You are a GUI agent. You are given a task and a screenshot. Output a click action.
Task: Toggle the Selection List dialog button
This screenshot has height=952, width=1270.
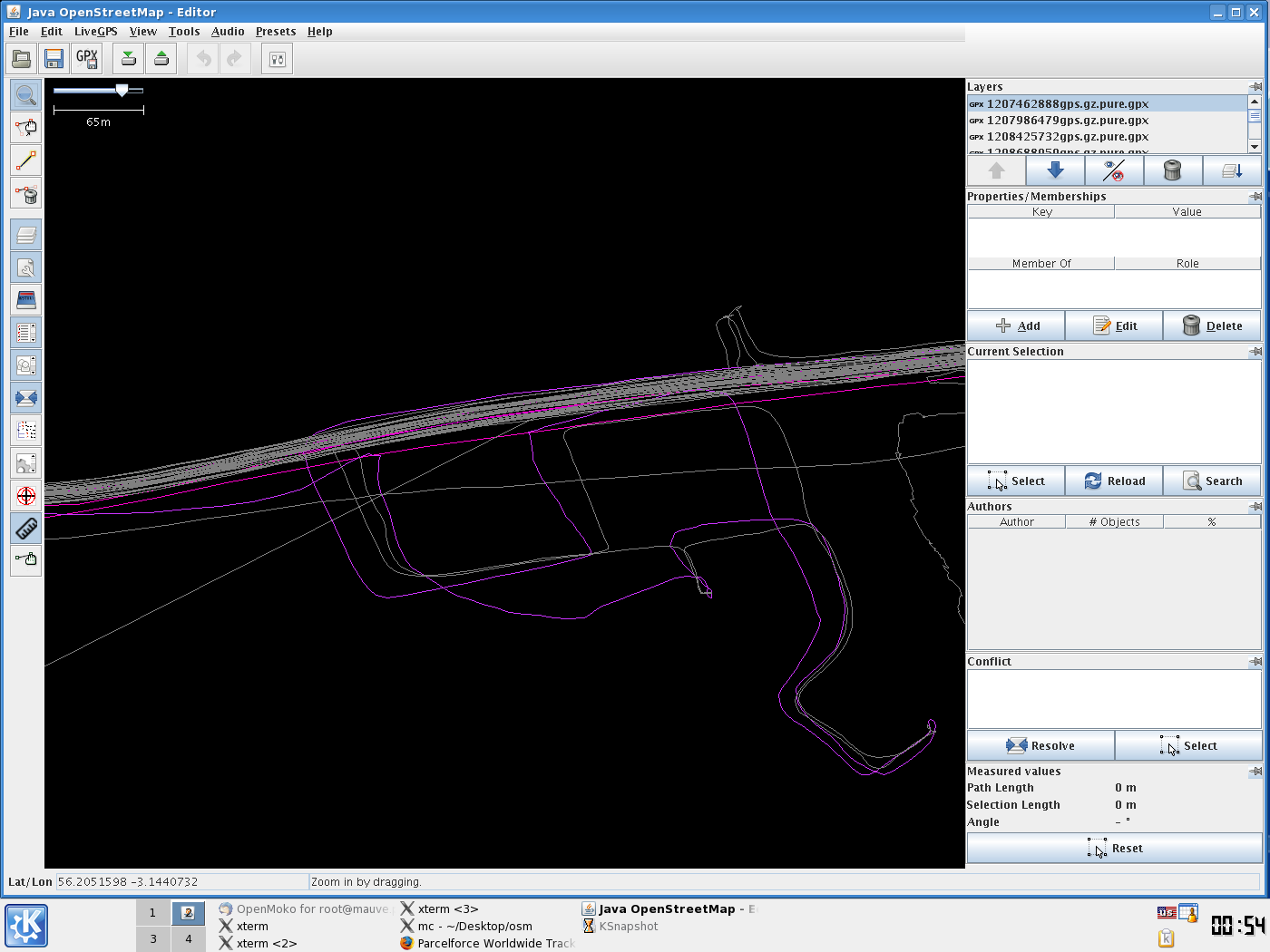[x=26, y=333]
